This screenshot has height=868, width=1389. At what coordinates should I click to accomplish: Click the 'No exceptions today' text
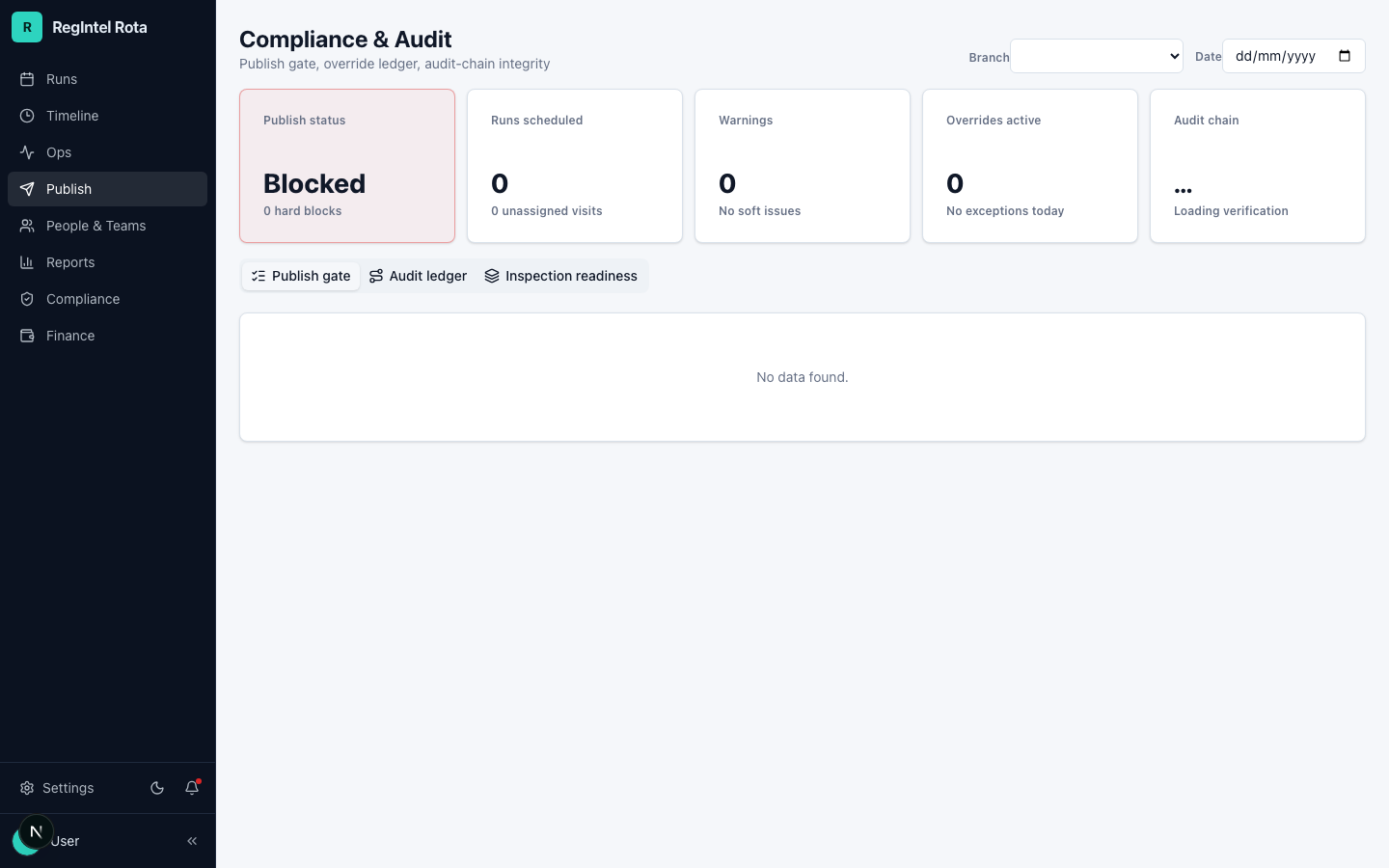[x=1005, y=211]
